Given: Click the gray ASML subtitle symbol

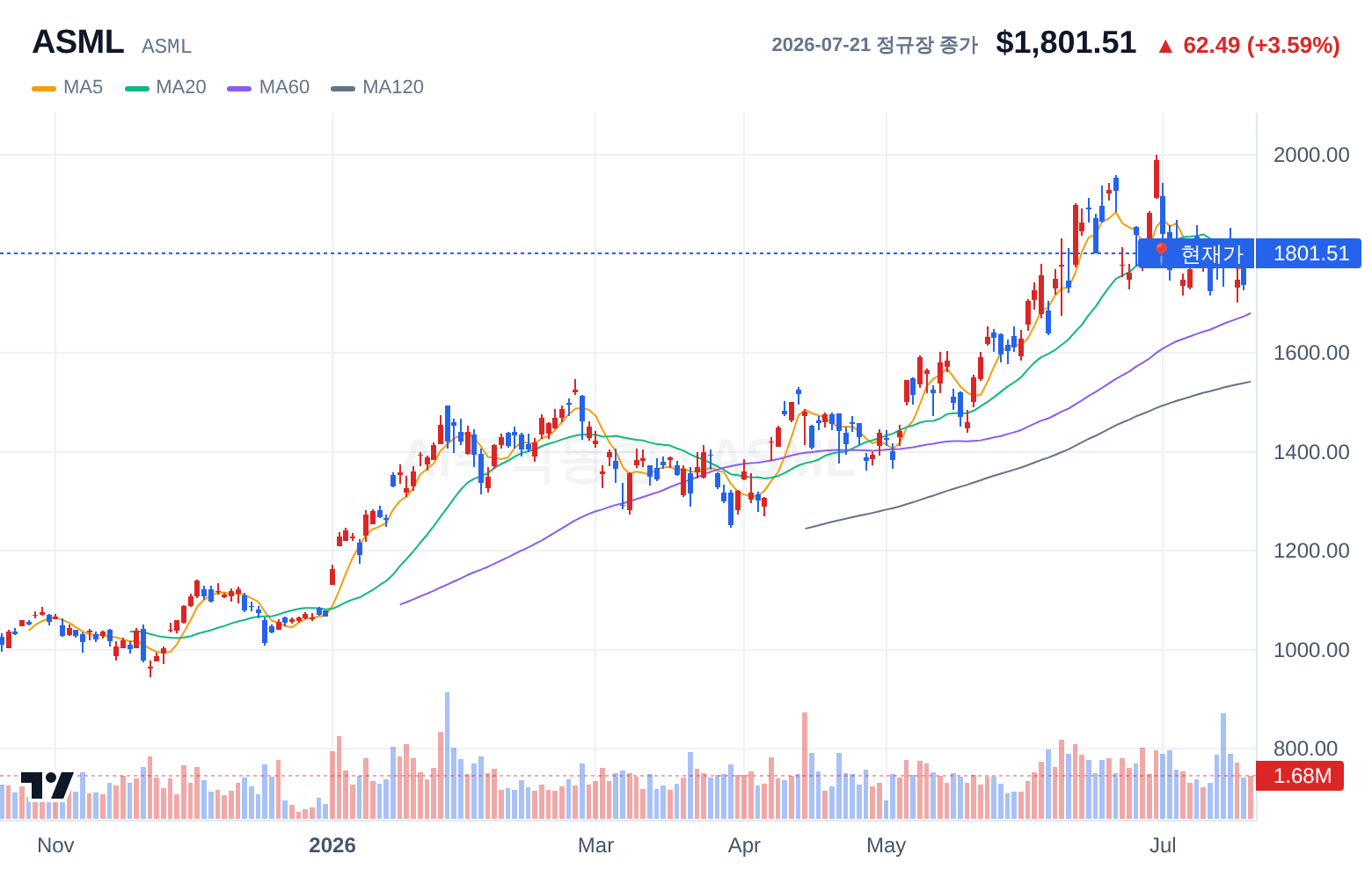Looking at the screenshot, I should (166, 46).
